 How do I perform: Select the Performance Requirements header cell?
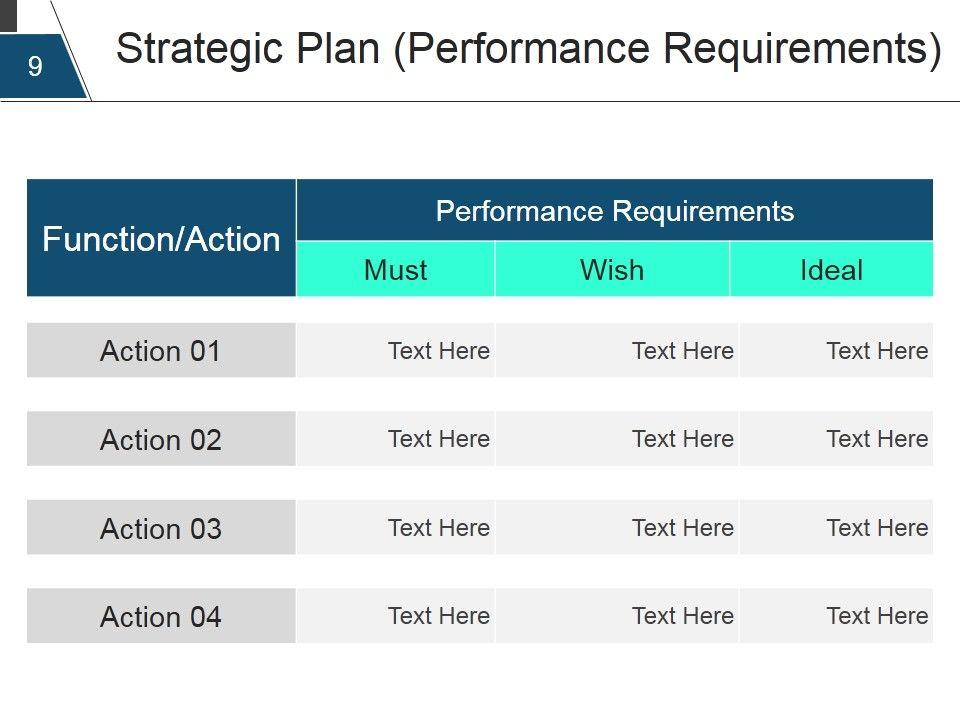click(x=614, y=211)
